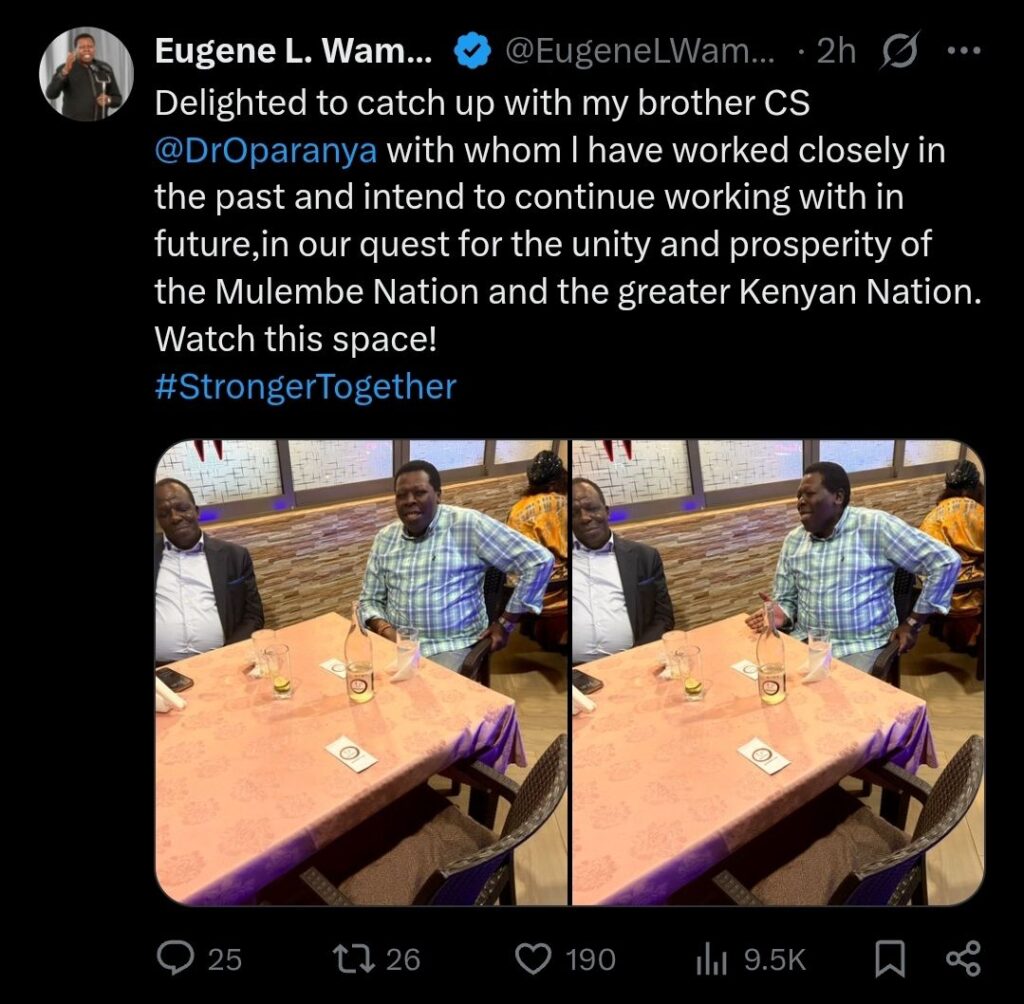The width and height of the screenshot is (1024, 1004).
Task: Click the display name Eugene L. Wam...
Action: [x=293, y=52]
